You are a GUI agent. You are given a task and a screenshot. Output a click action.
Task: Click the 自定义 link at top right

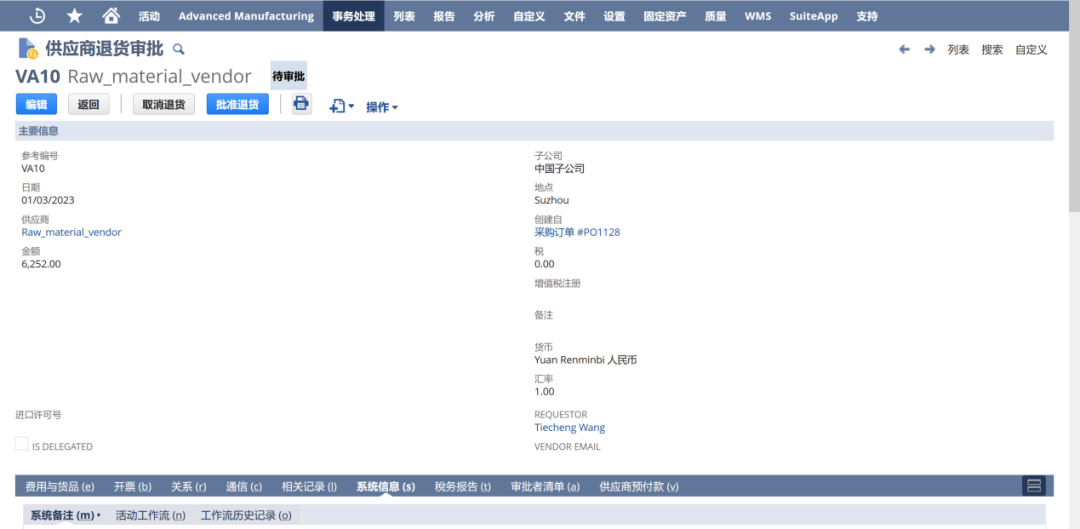pos(1031,50)
